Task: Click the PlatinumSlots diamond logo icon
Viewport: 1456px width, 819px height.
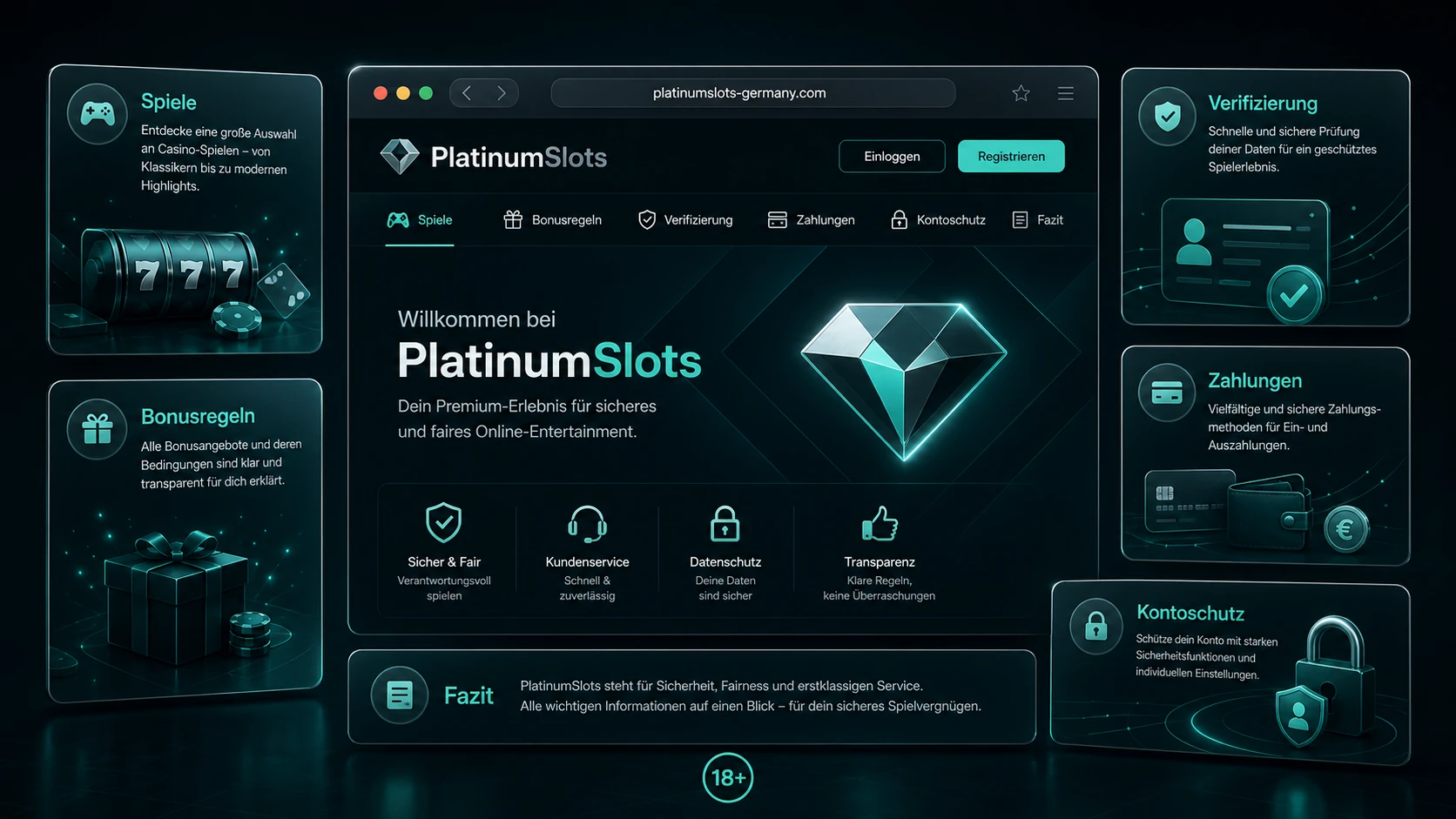Action: tap(400, 157)
